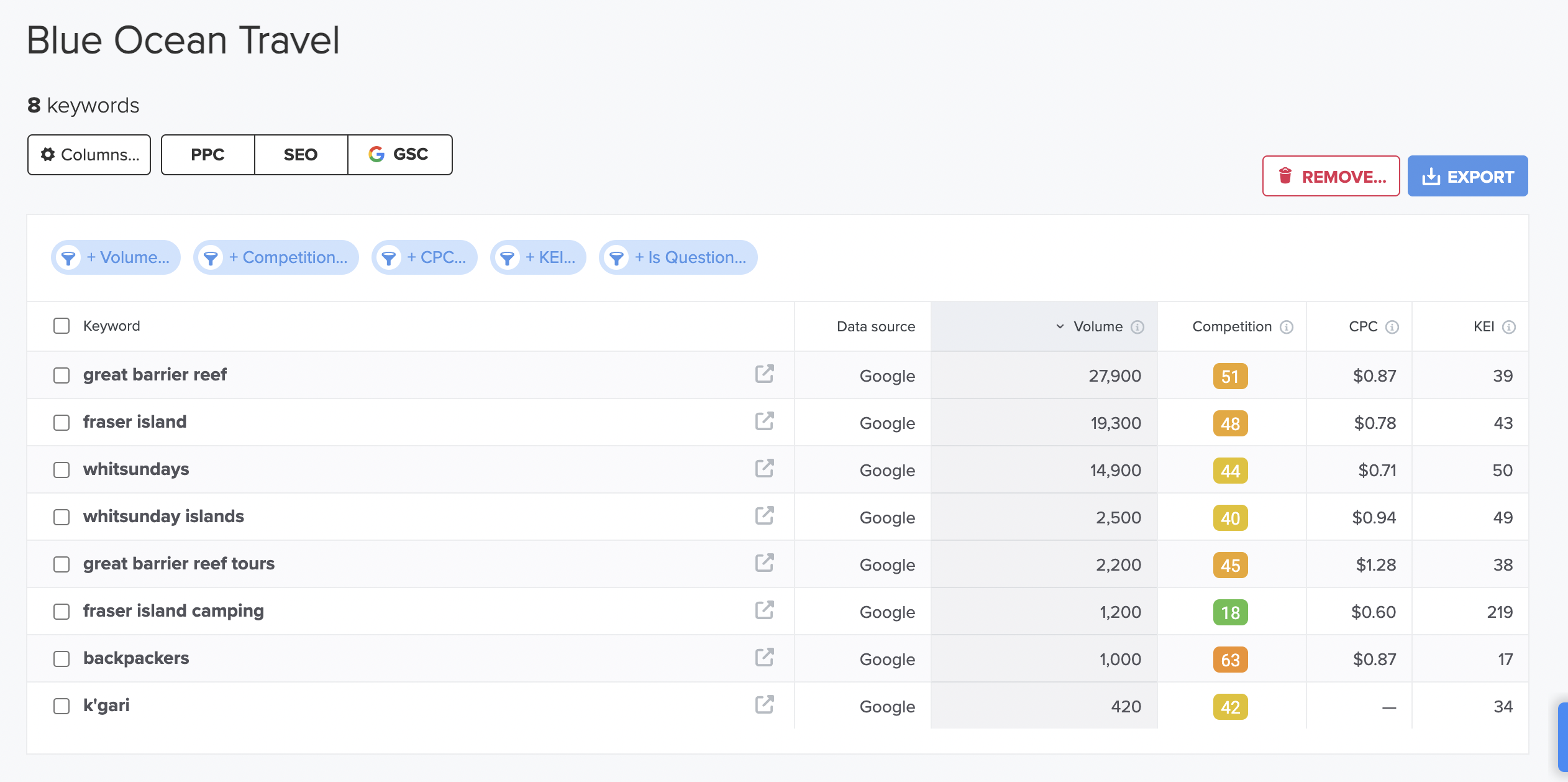Add a CPC filter
The image size is (1568, 782).
click(x=424, y=257)
